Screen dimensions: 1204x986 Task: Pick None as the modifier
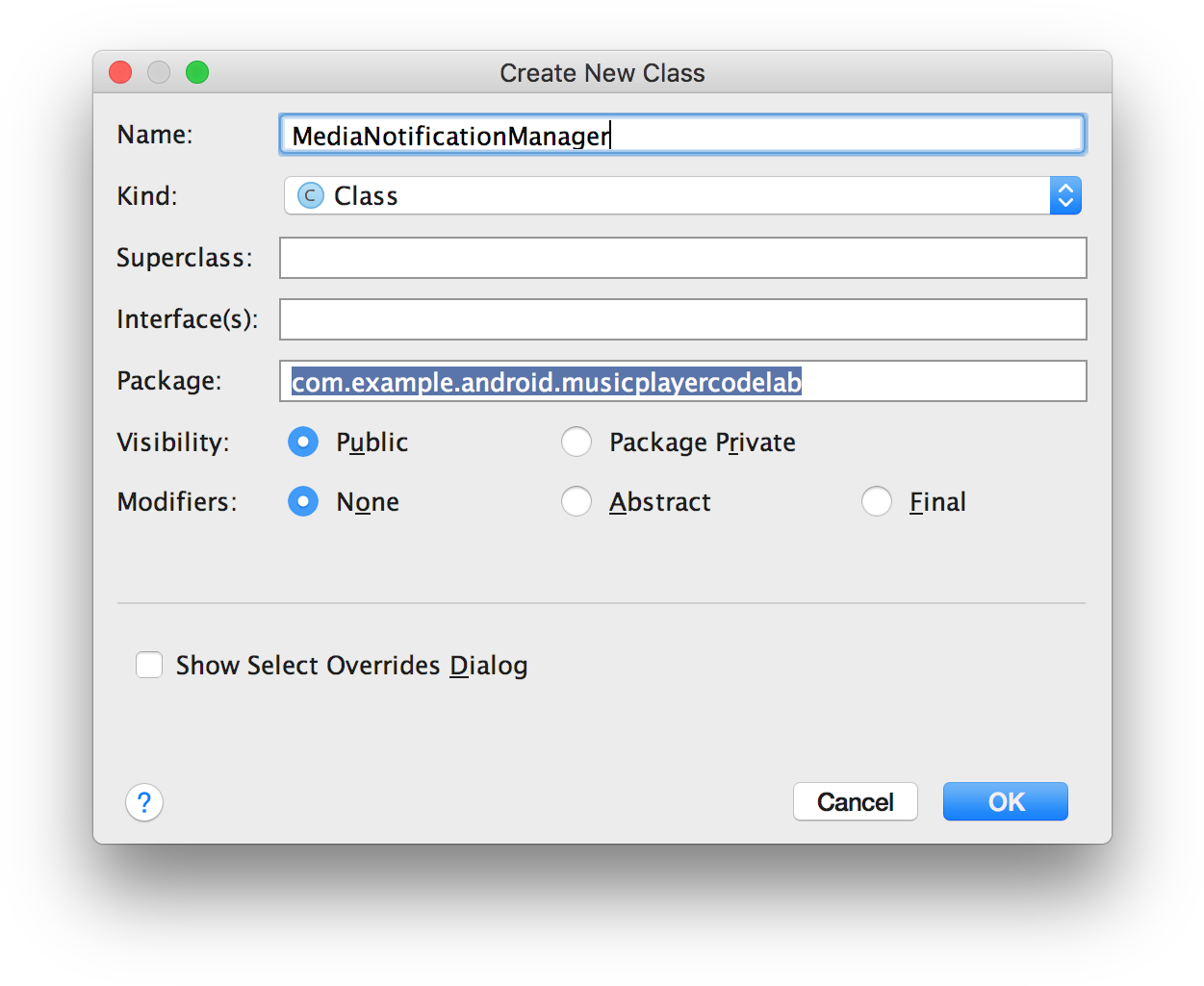303,501
